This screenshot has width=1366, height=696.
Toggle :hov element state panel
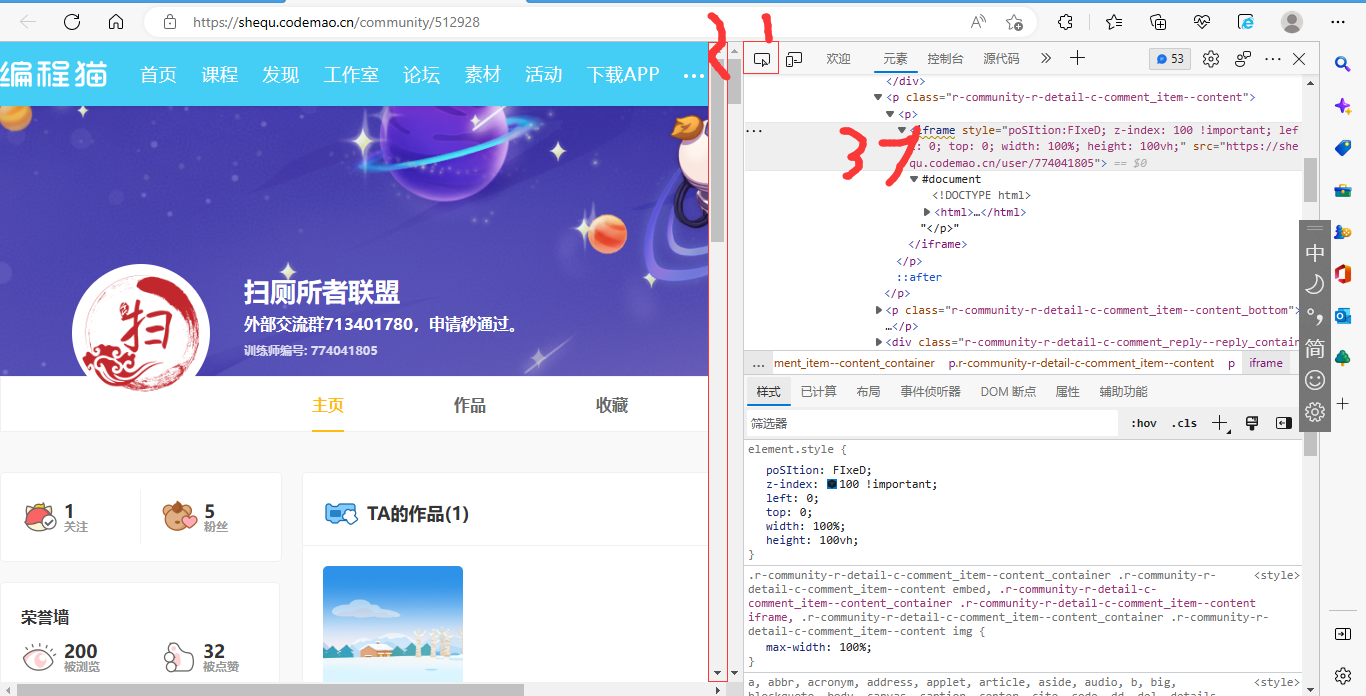(x=1144, y=423)
